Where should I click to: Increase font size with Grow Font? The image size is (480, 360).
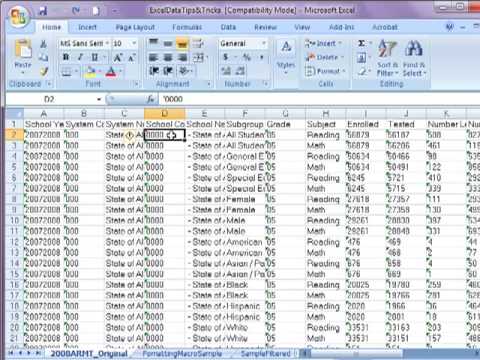point(117,57)
